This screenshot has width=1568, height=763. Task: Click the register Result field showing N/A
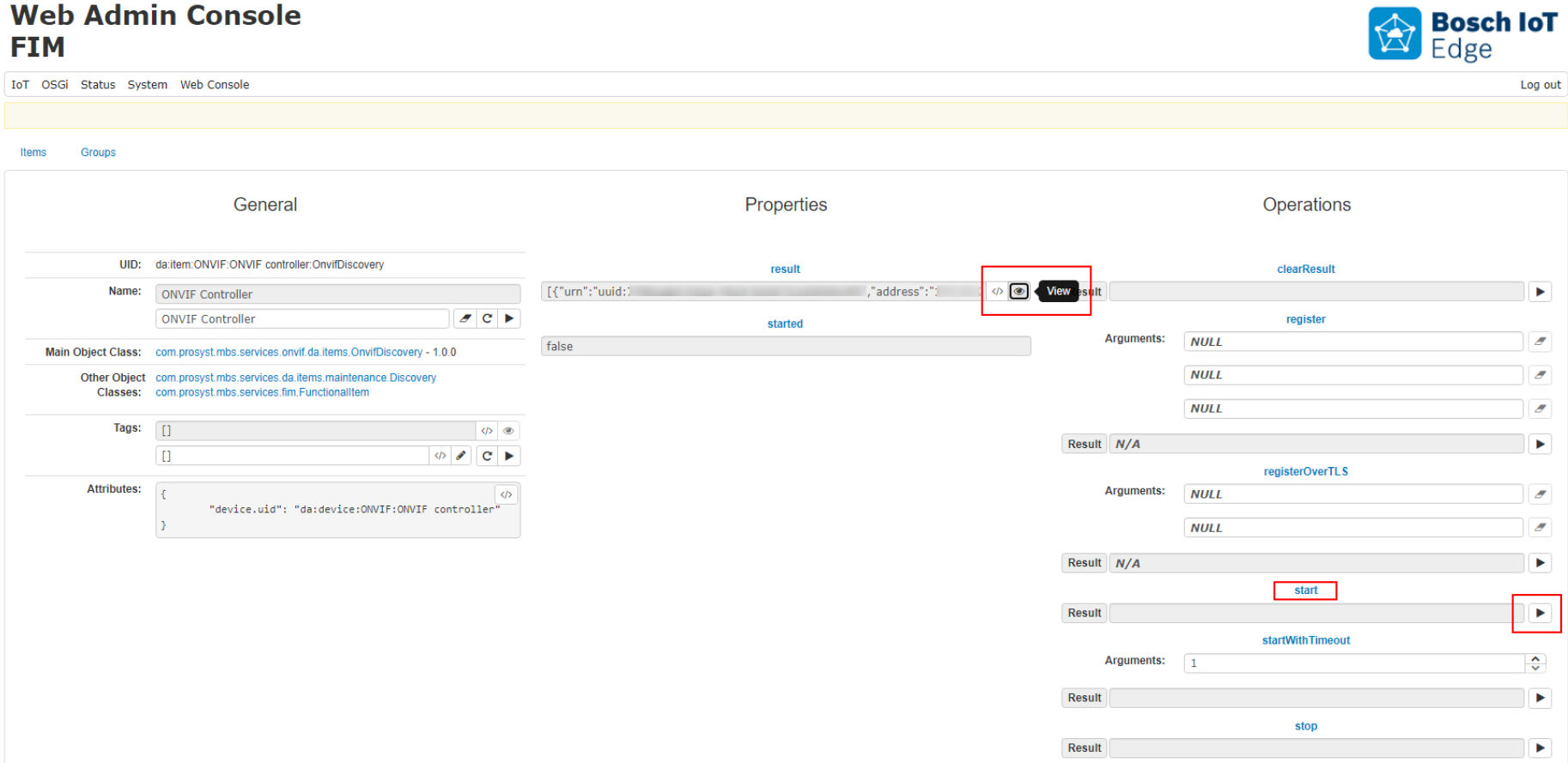[x=1316, y=444]
